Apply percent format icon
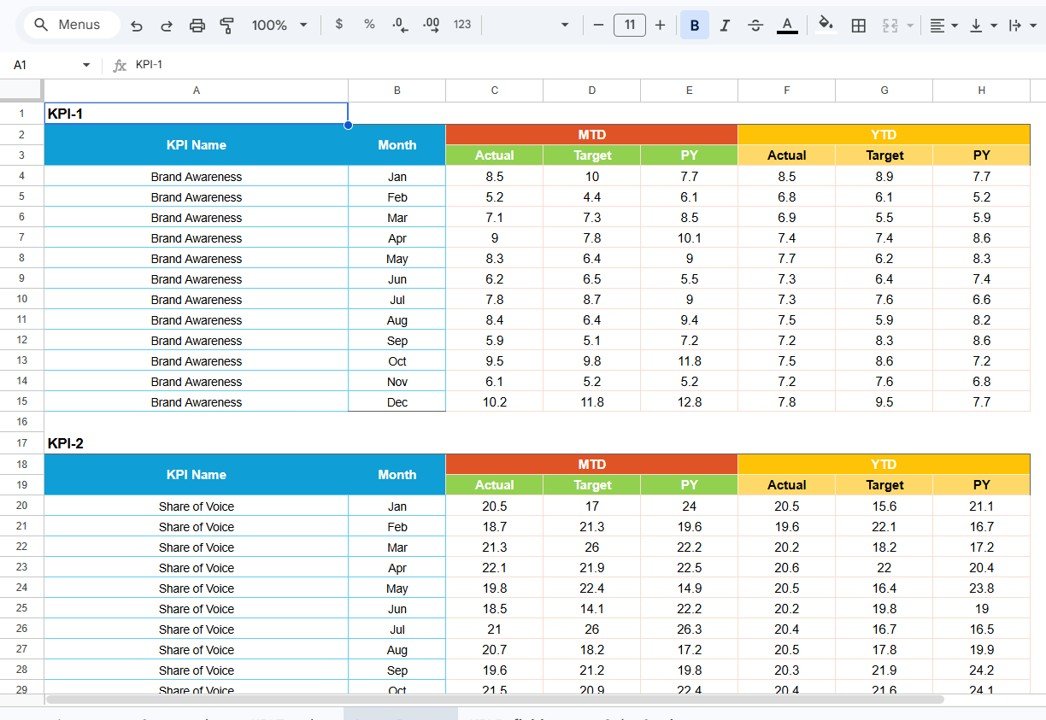The height and width of the screenshot is (720, 1046). [369, 24]
